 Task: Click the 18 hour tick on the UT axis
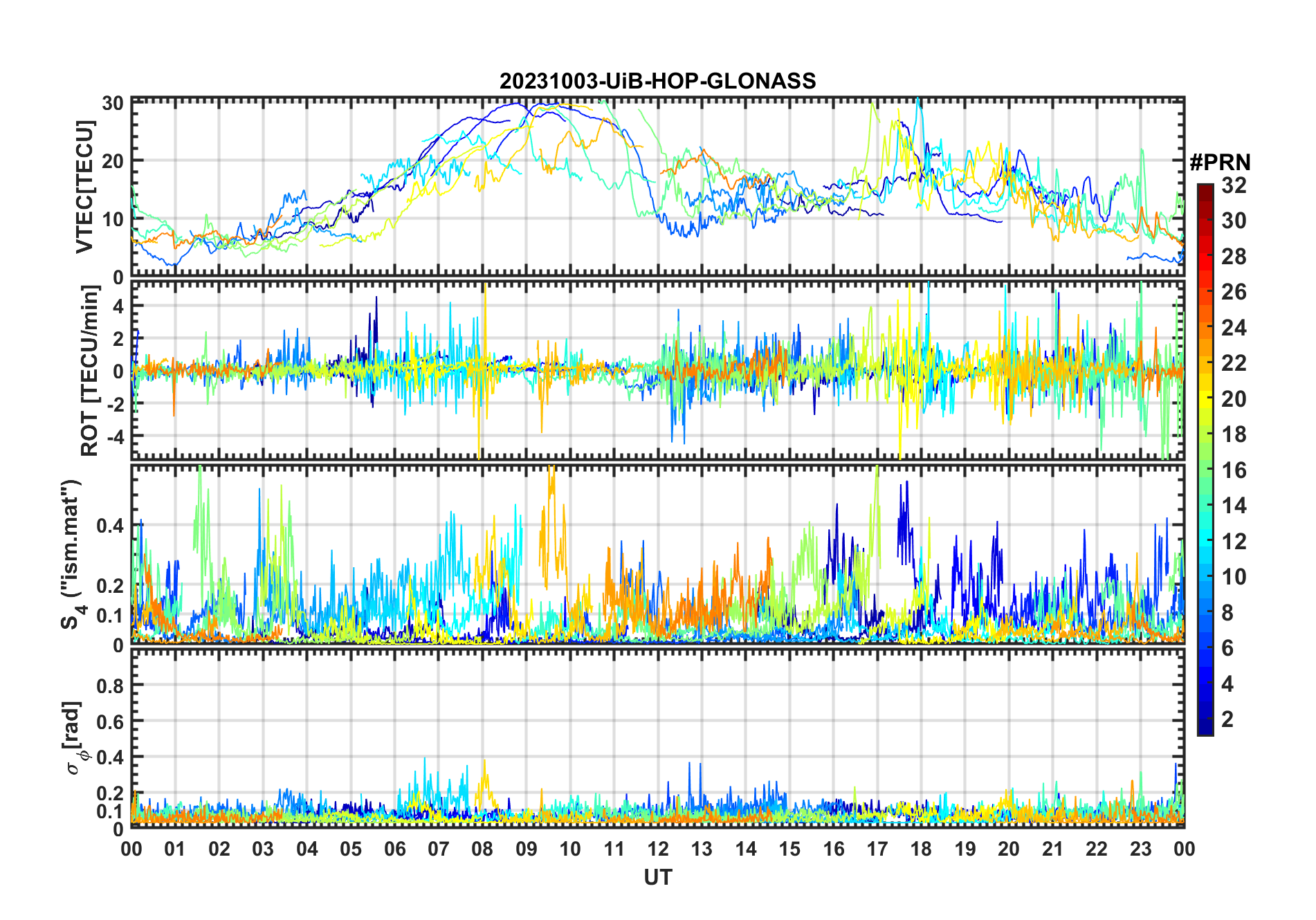920,849
